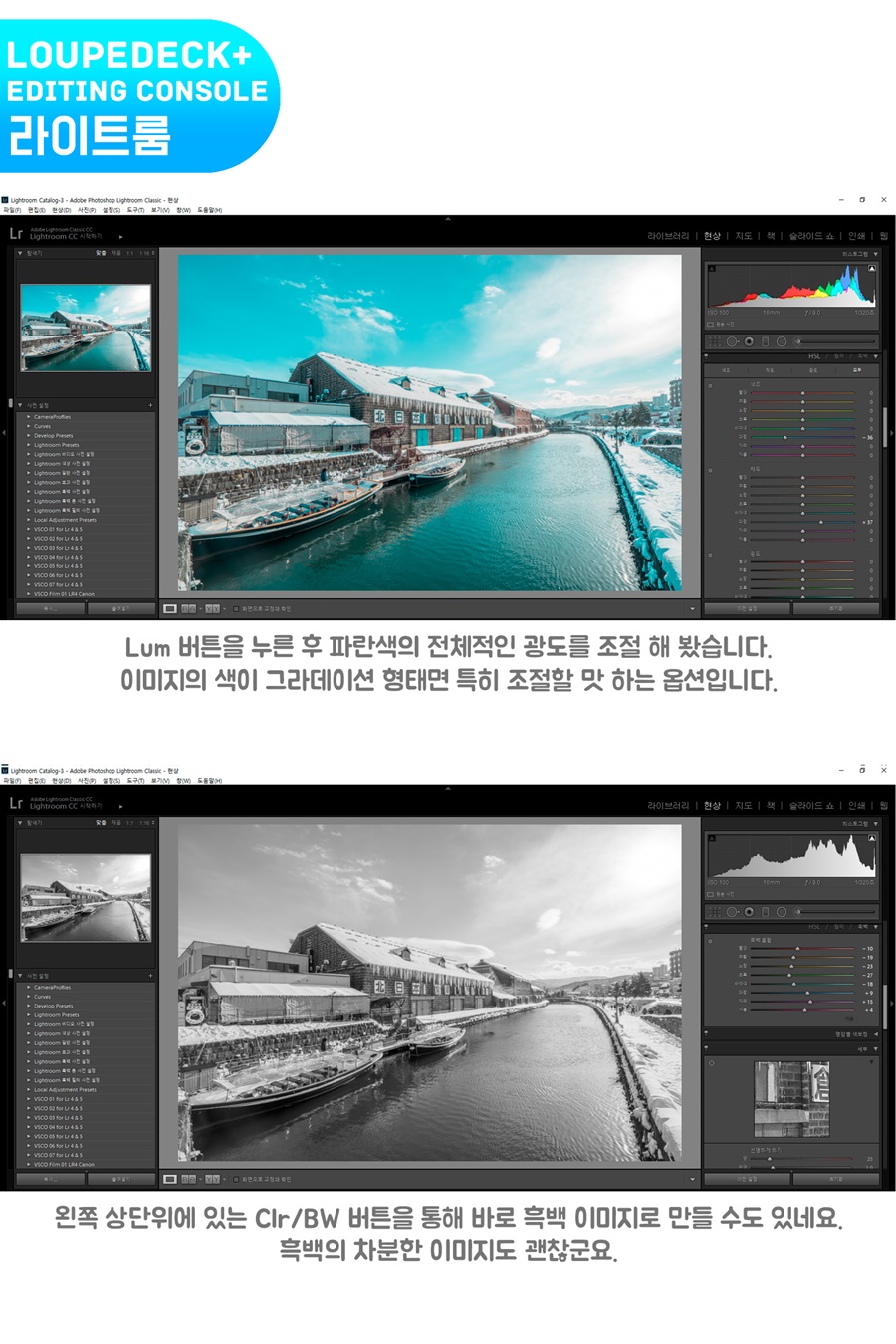896x1344 pixels.
Task: Open 슬라이드 쇼 module in black-and-white window
Action: click(x=811, y=806)
